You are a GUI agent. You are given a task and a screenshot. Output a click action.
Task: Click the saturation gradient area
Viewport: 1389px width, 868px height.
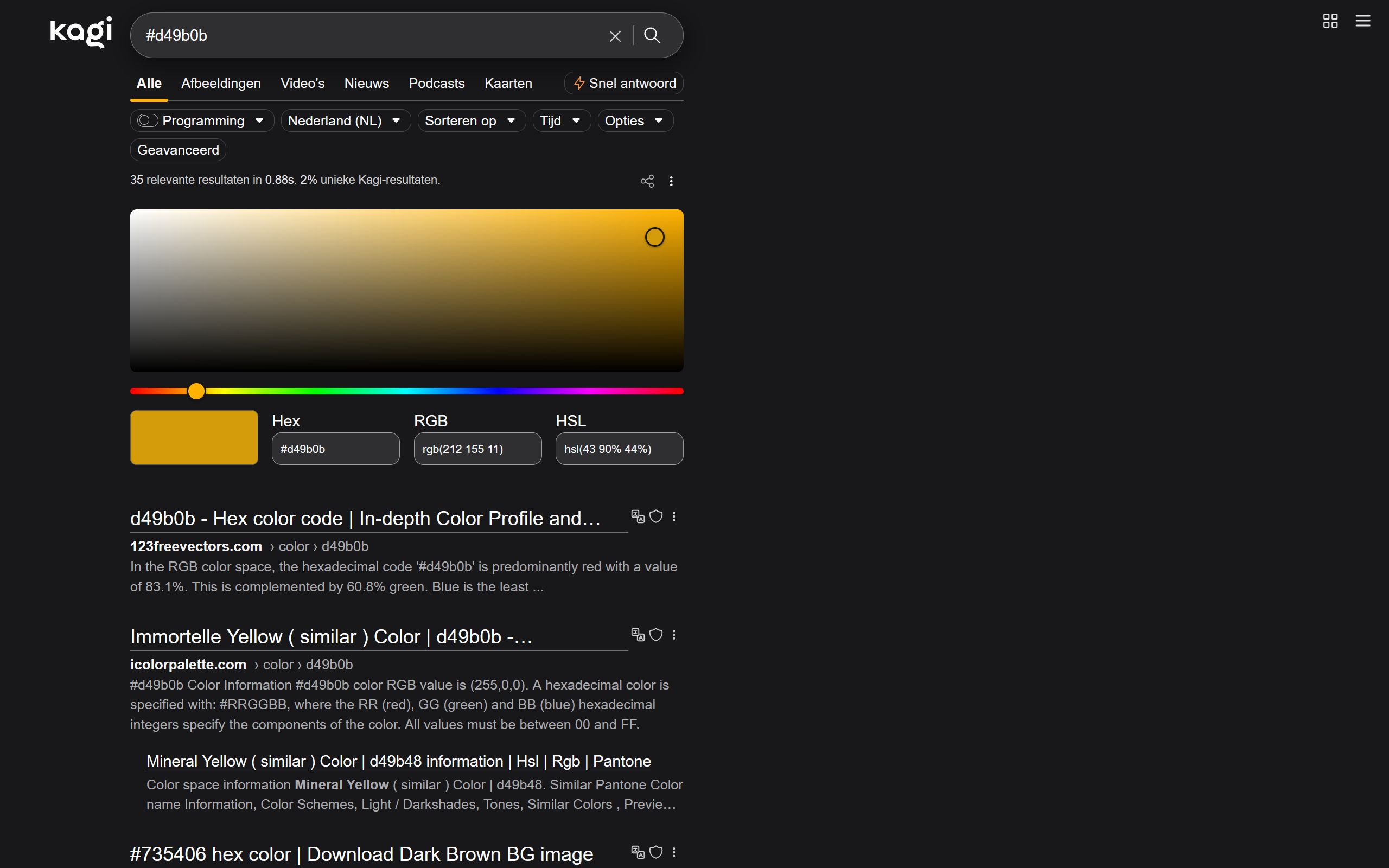point(406,290)
